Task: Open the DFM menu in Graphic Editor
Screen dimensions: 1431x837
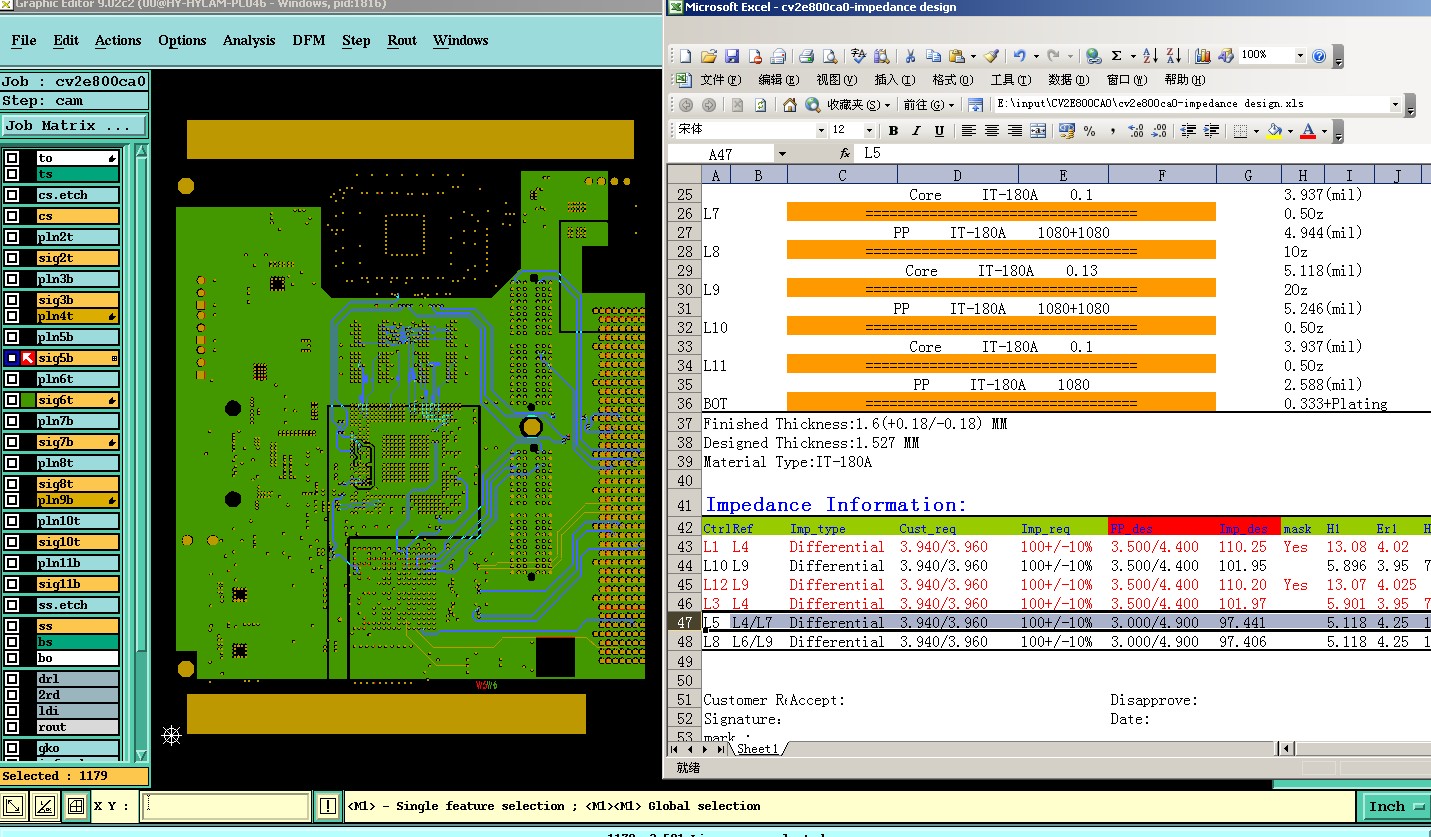Action: (308, 41)
